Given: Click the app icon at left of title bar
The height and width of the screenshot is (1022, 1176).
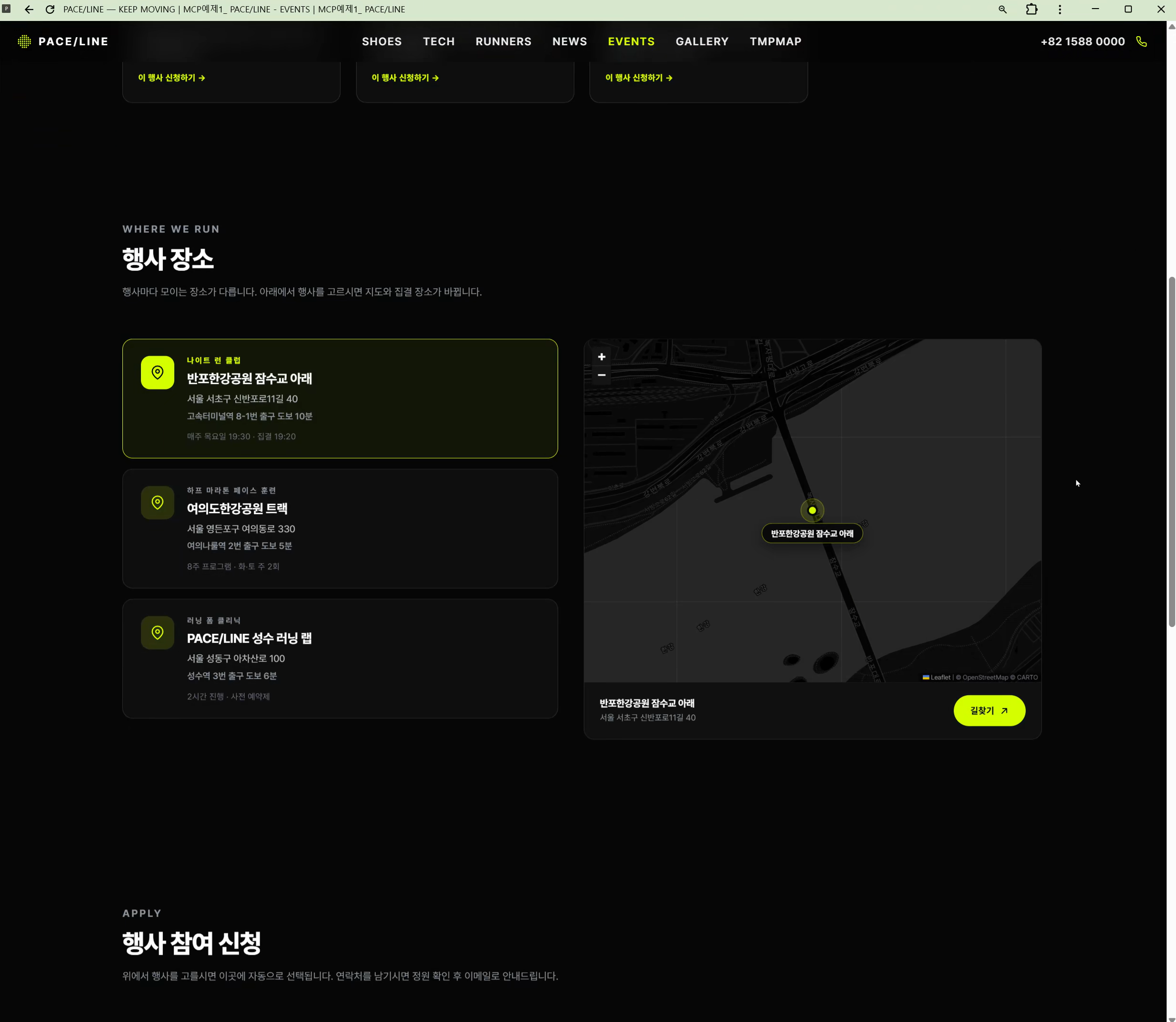Looking at the screenshot, I should 6,9.
